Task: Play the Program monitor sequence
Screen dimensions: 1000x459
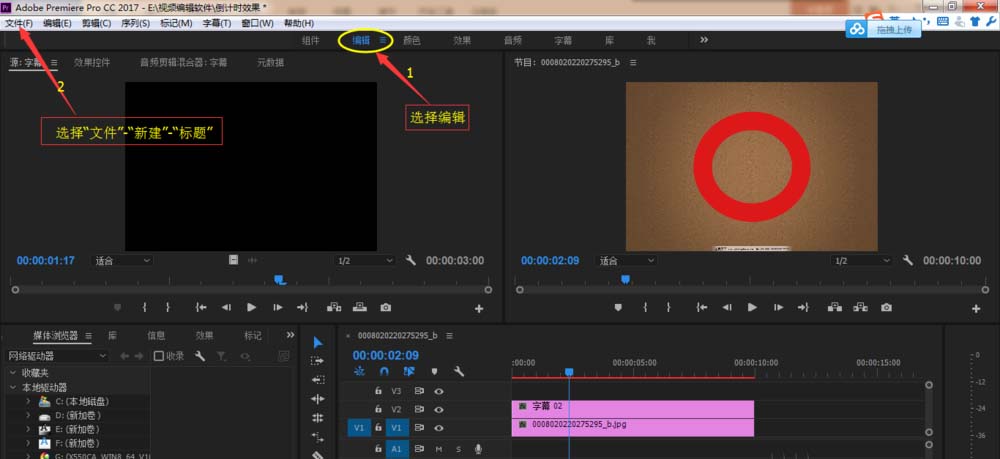Action: [x=753, y=307]
